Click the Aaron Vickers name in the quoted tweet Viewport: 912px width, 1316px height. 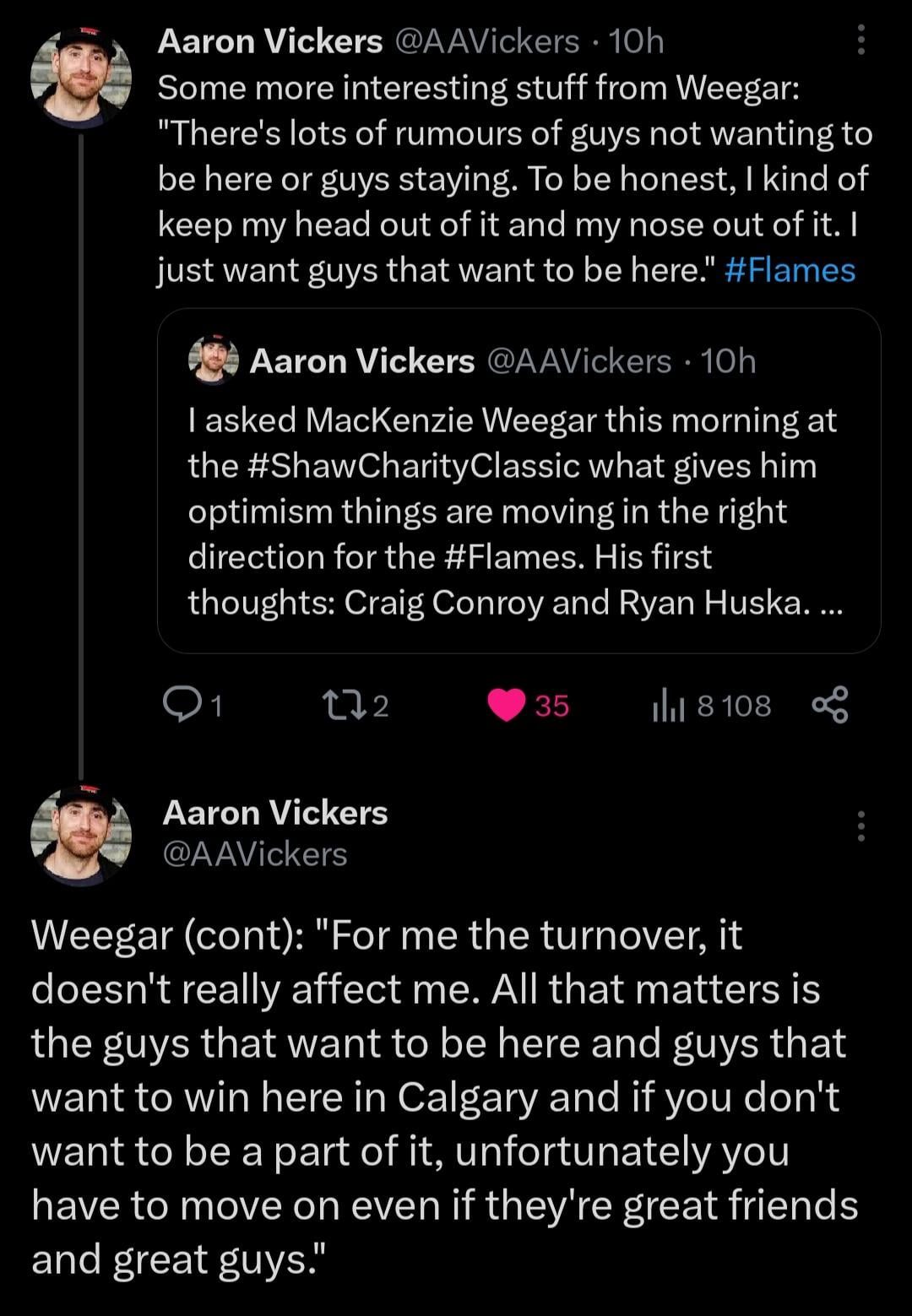coord(361,361)
